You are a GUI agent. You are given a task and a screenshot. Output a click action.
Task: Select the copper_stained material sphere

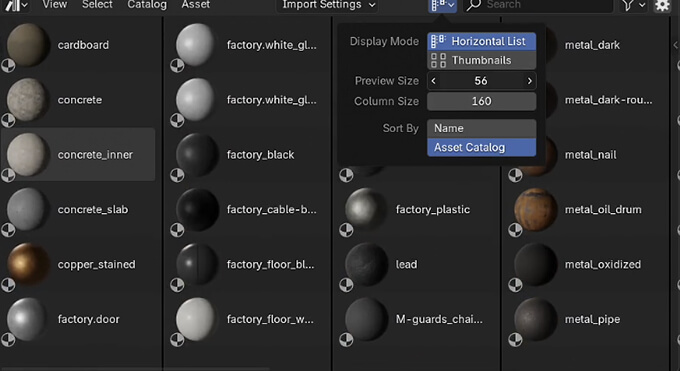click(x=29, y=265)
